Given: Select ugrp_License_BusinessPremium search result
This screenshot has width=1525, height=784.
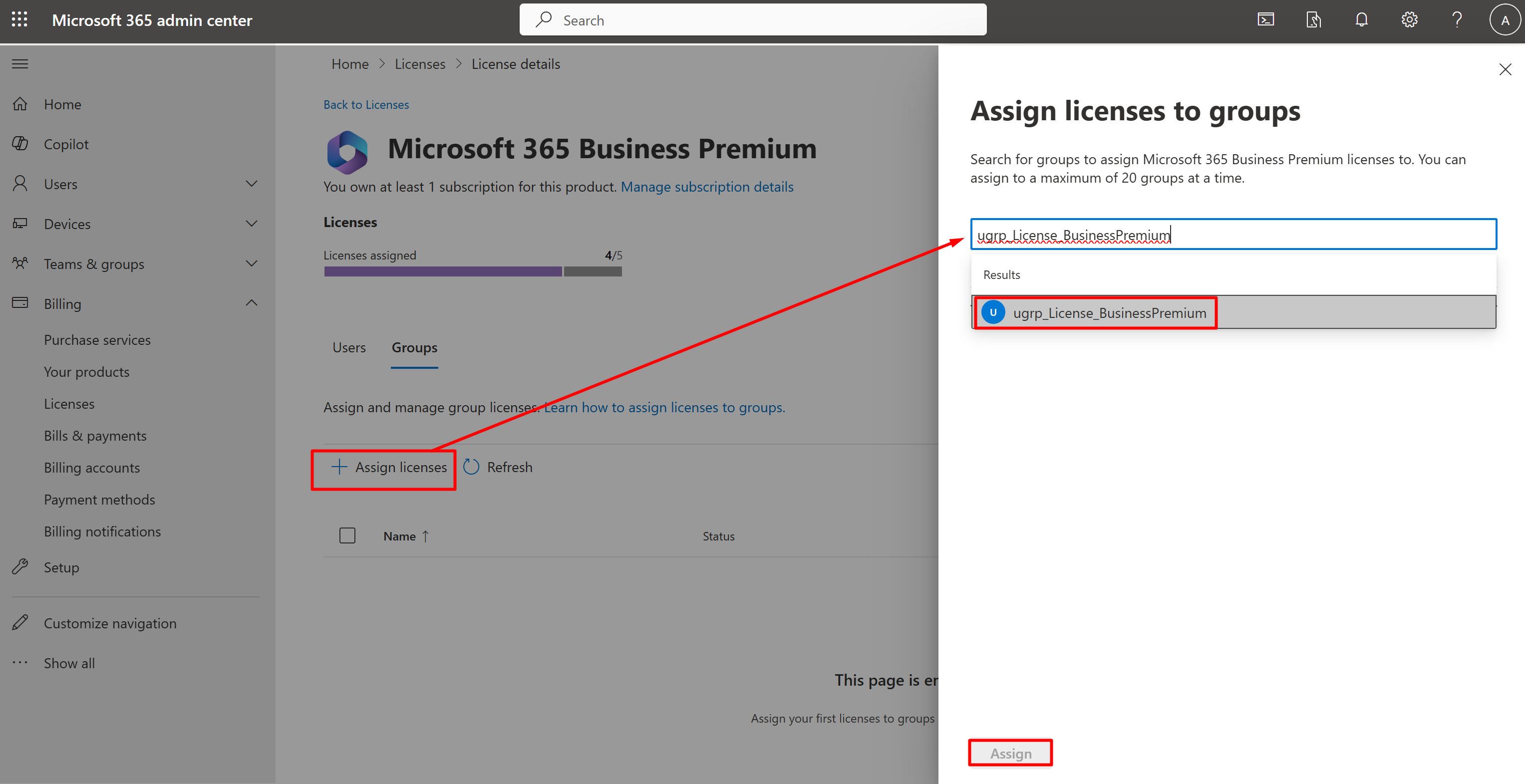Looking at the screenshot, I should coord(1234,312).
